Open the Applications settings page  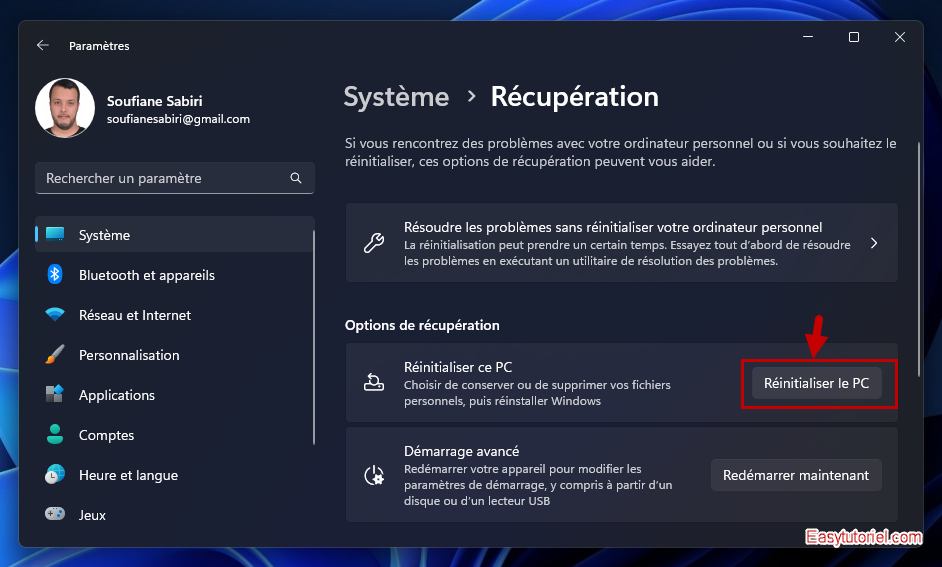point(174,395)
